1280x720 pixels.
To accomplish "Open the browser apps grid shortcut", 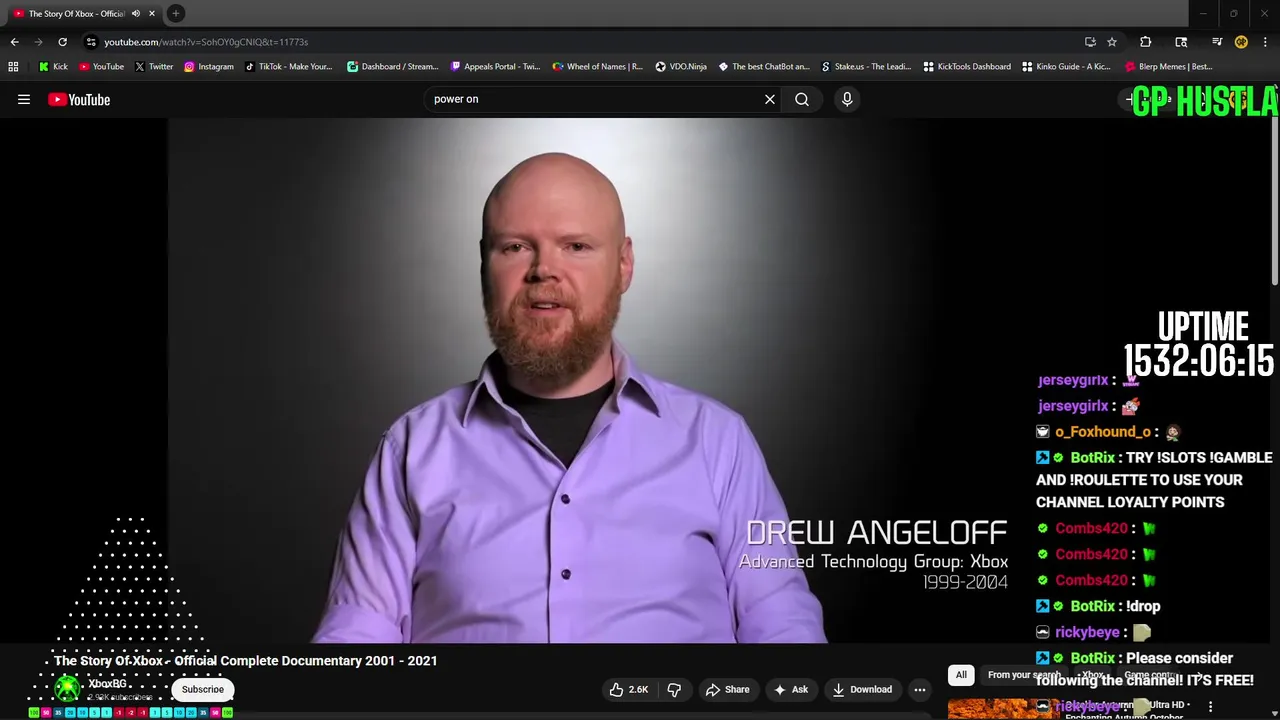I will (x=13, y=67).
